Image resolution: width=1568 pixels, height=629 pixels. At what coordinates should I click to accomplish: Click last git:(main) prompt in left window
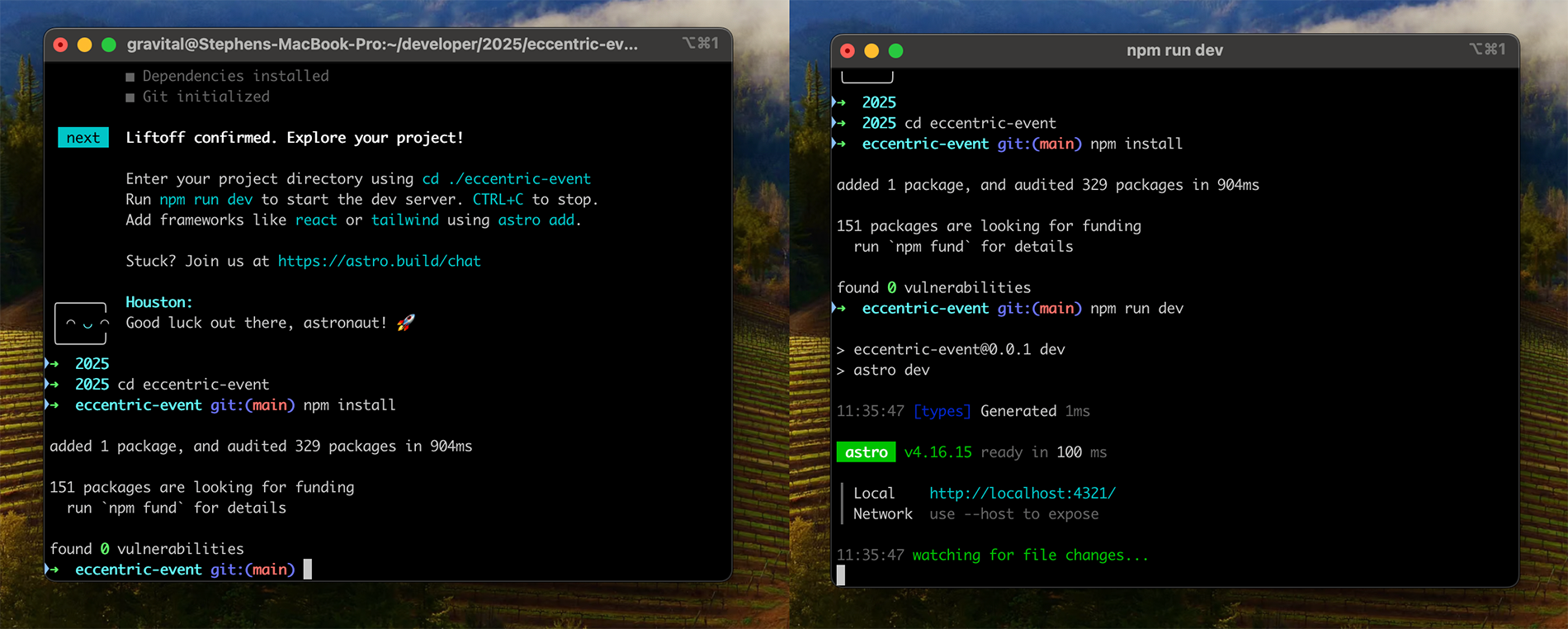[x=253, y=569]
